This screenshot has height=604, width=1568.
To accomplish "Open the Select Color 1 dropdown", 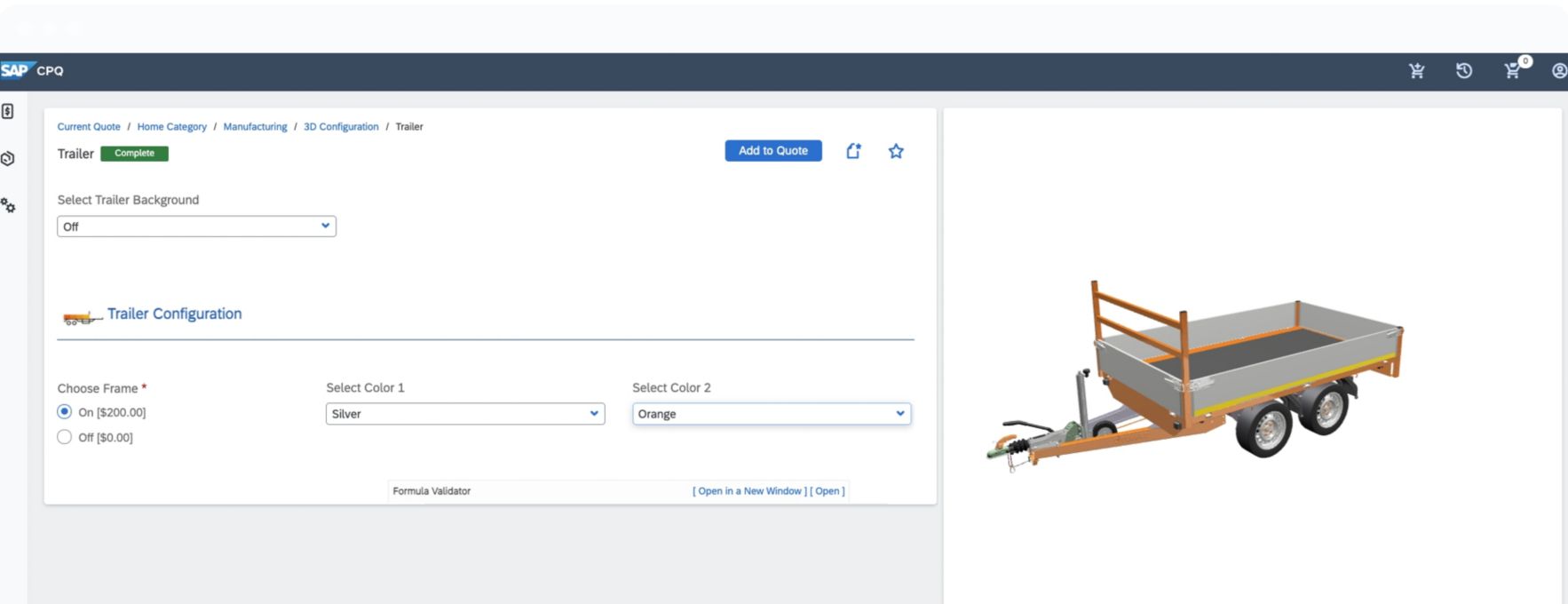I will pos(465,414).
